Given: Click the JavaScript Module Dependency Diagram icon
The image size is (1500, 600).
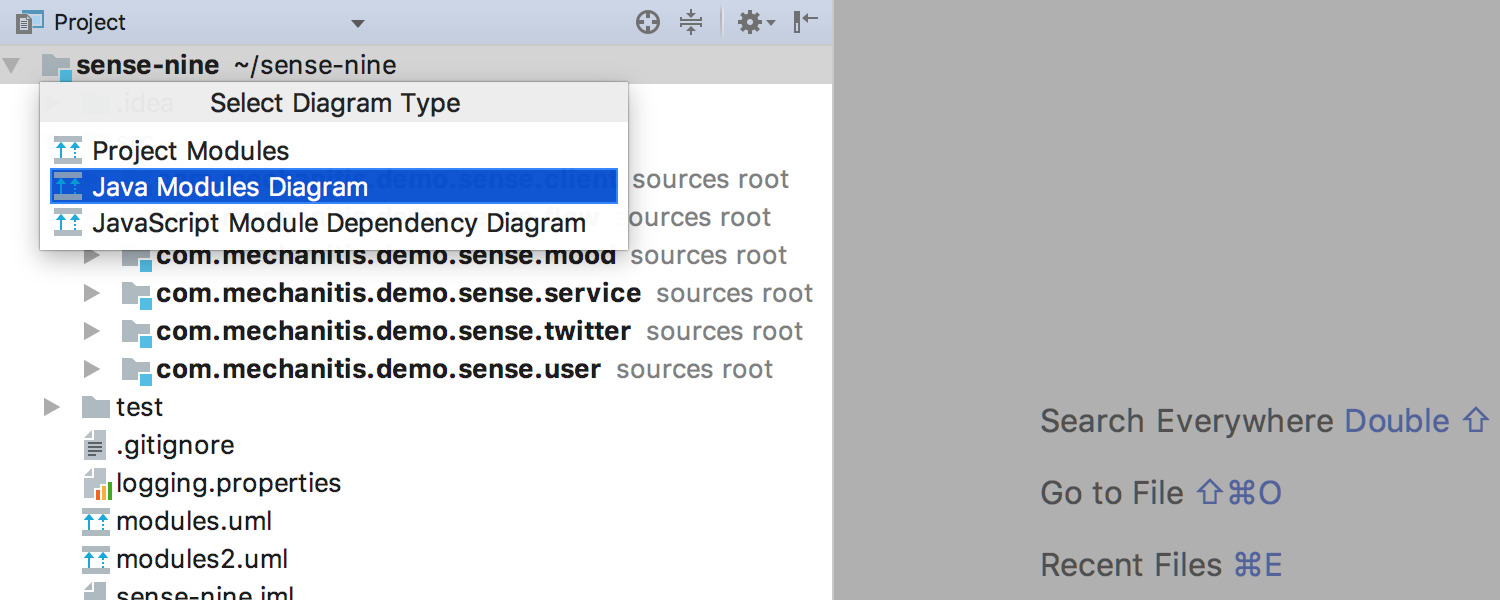Looking at the screenshot, I should click(x=68, y=223).
